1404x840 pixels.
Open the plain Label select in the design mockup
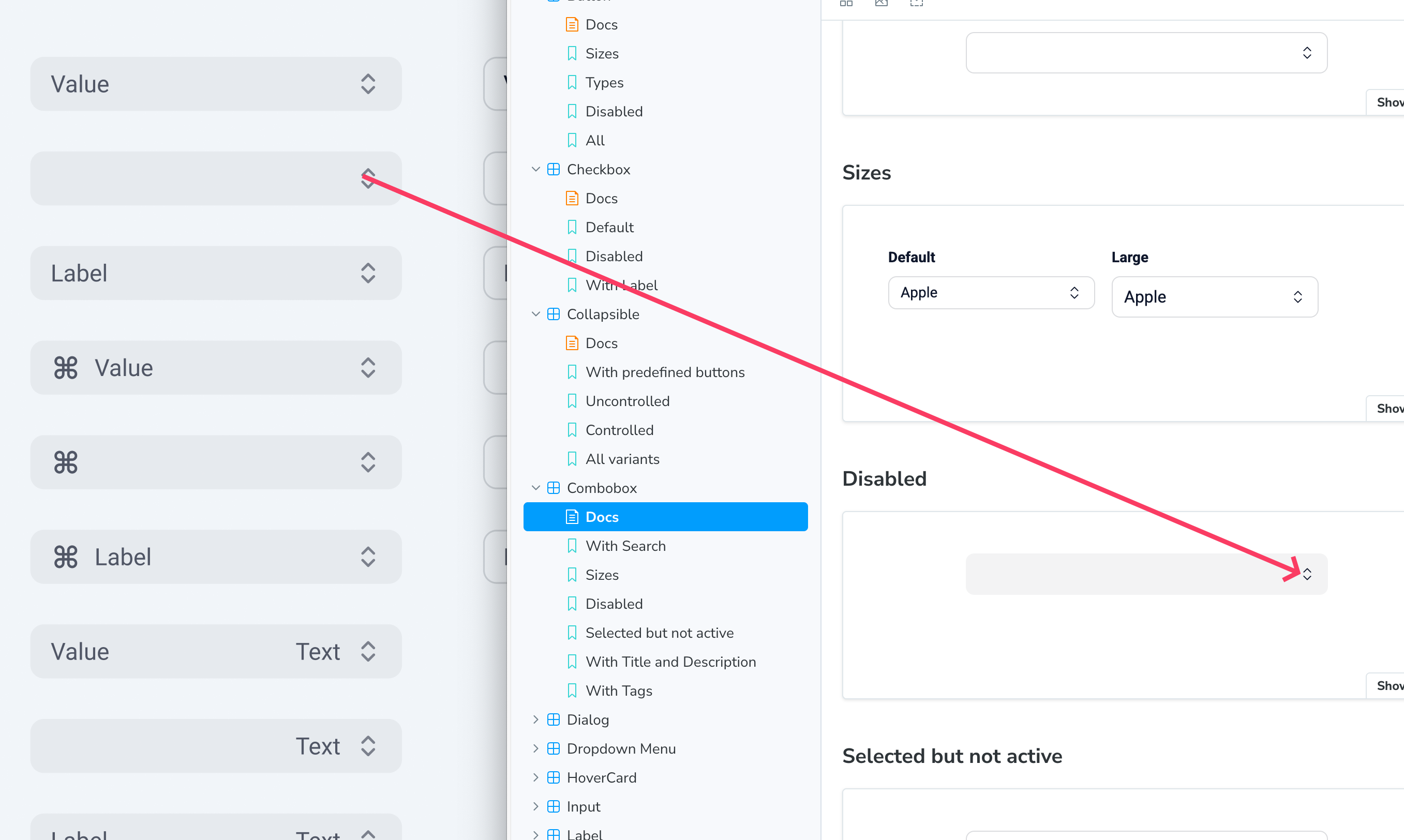click(216, 273)
